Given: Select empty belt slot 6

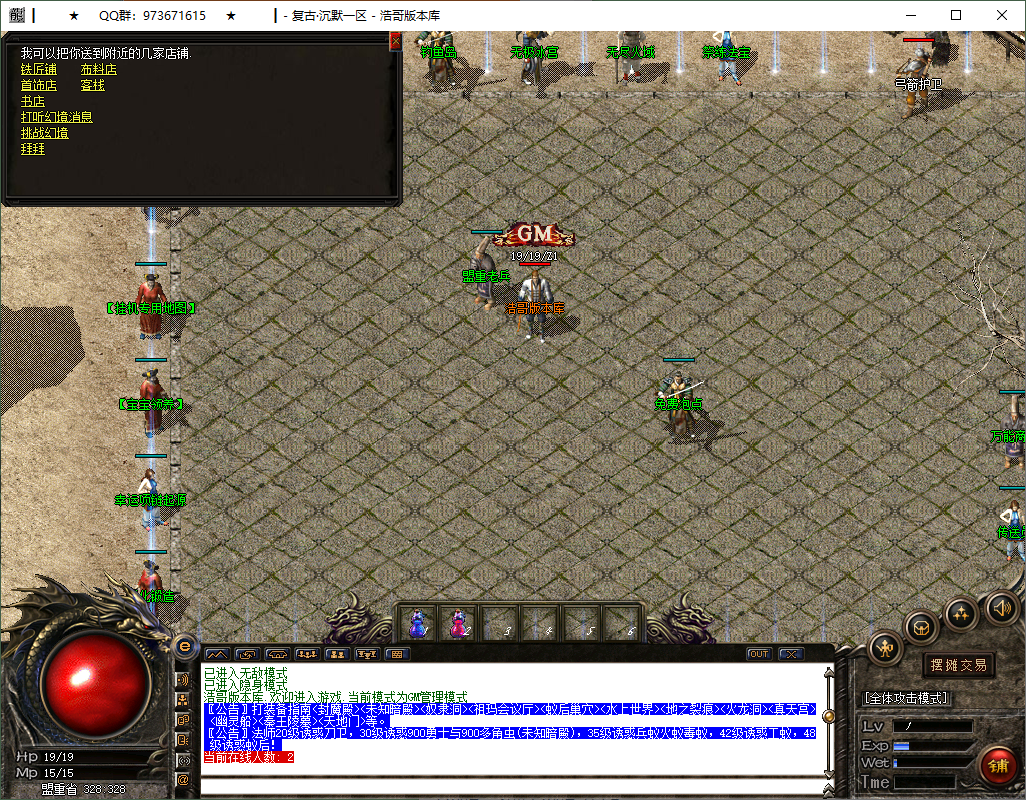Looking at the screenshot, I should [624, 622].
